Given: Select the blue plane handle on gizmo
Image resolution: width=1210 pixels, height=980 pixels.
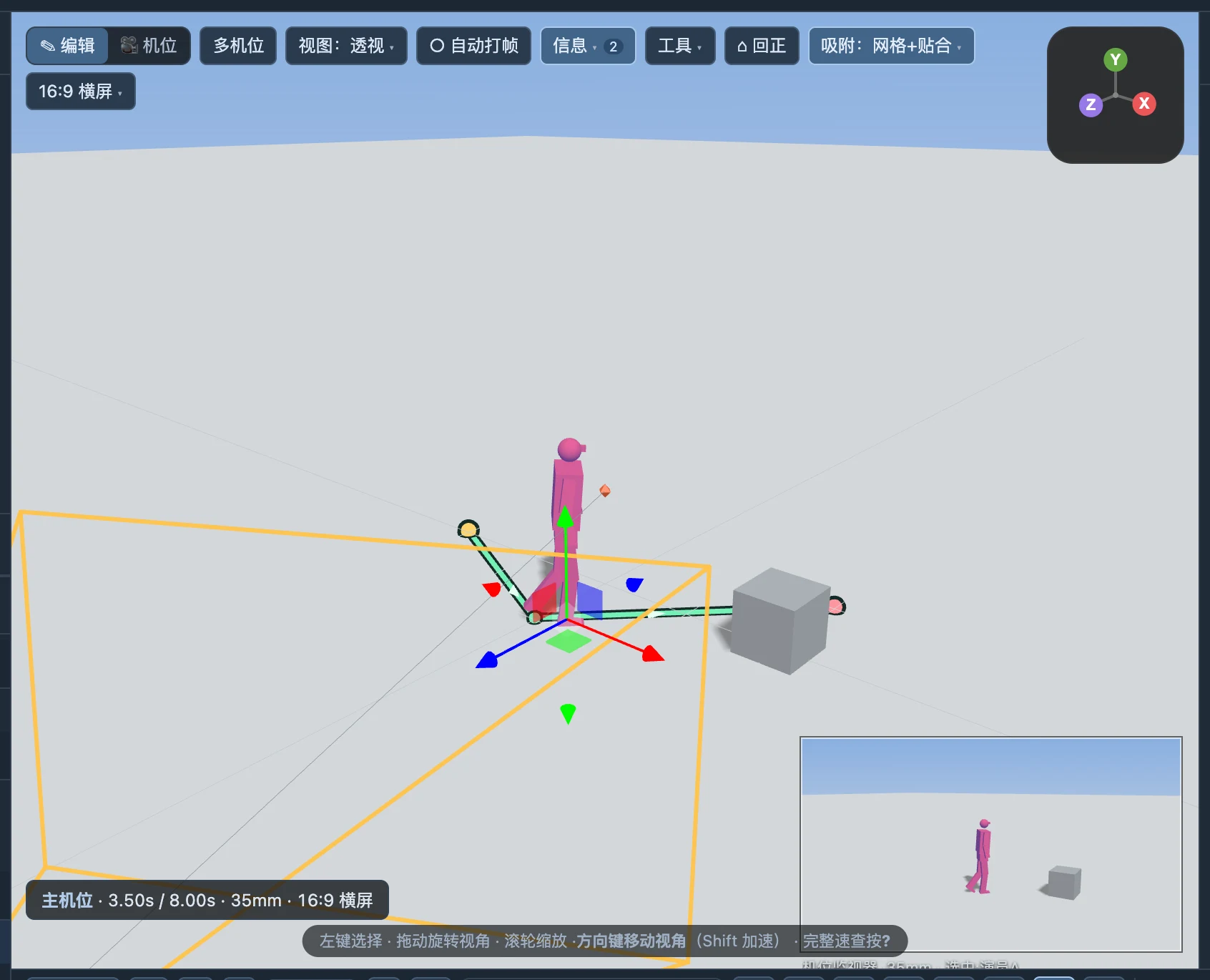Looking at the screenshot, I should click(x=589, y=599).
